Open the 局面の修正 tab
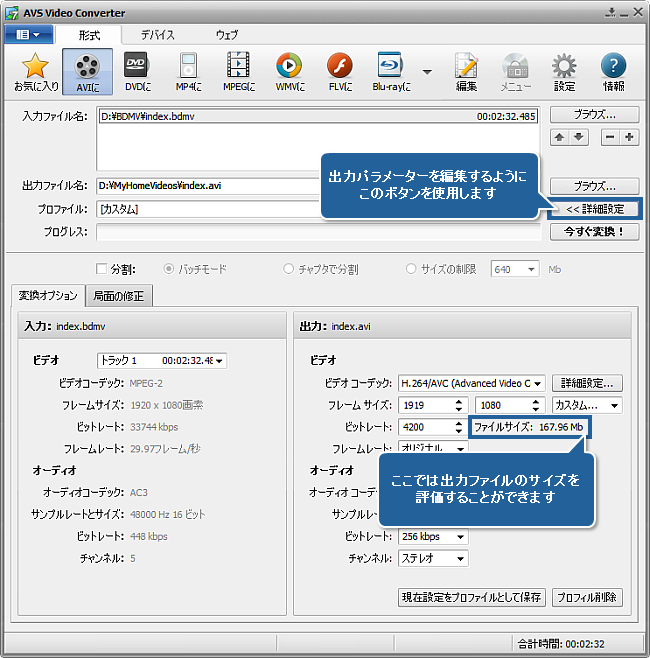 [x=118, y=295]
